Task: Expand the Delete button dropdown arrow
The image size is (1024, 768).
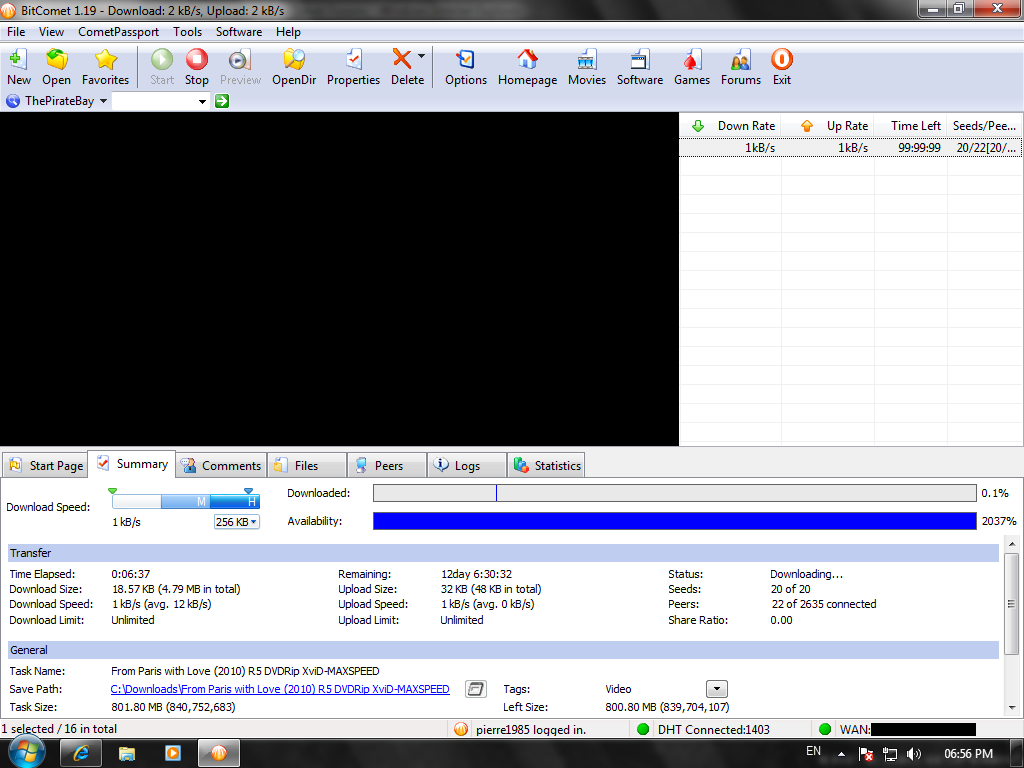Action: coord(421,56)
